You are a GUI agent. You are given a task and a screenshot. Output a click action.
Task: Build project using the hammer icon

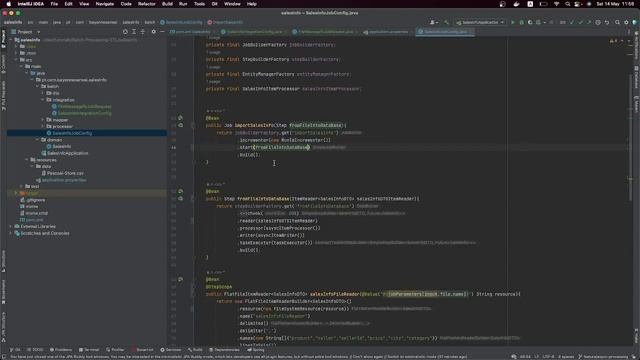coord(446,22)
